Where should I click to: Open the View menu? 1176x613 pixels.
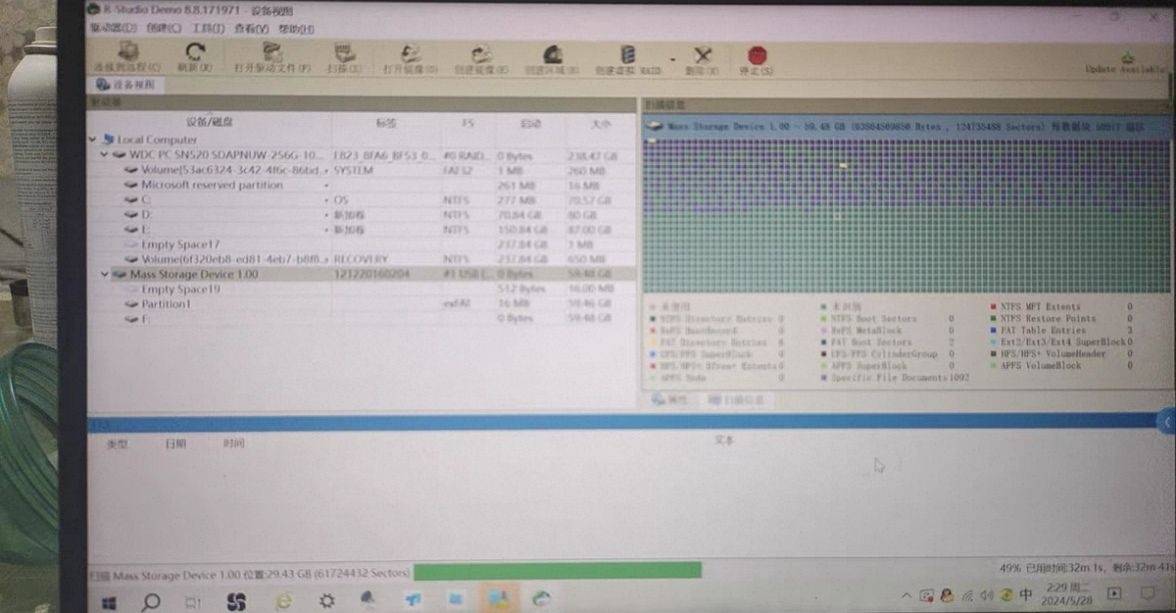click(251, 29)
